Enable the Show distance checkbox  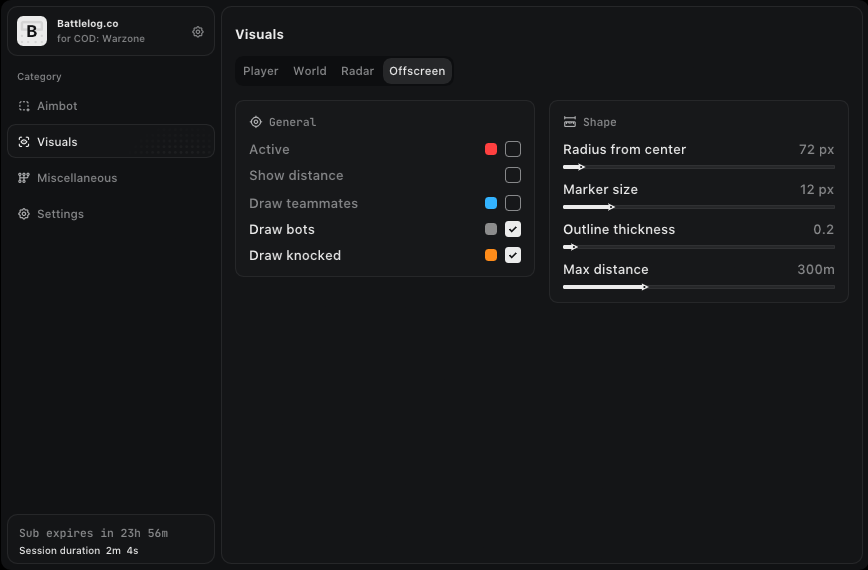(x=513, y=175)
